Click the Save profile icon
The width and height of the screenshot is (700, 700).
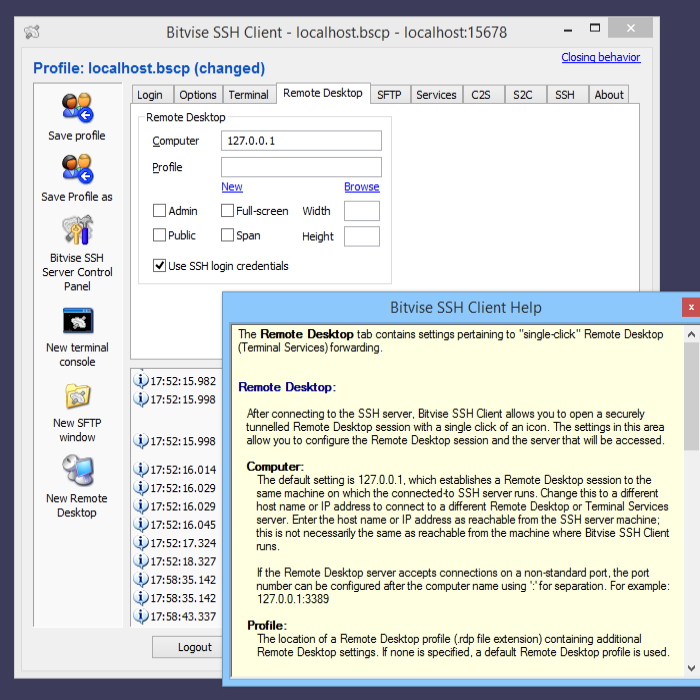click(x=77, y=108)
